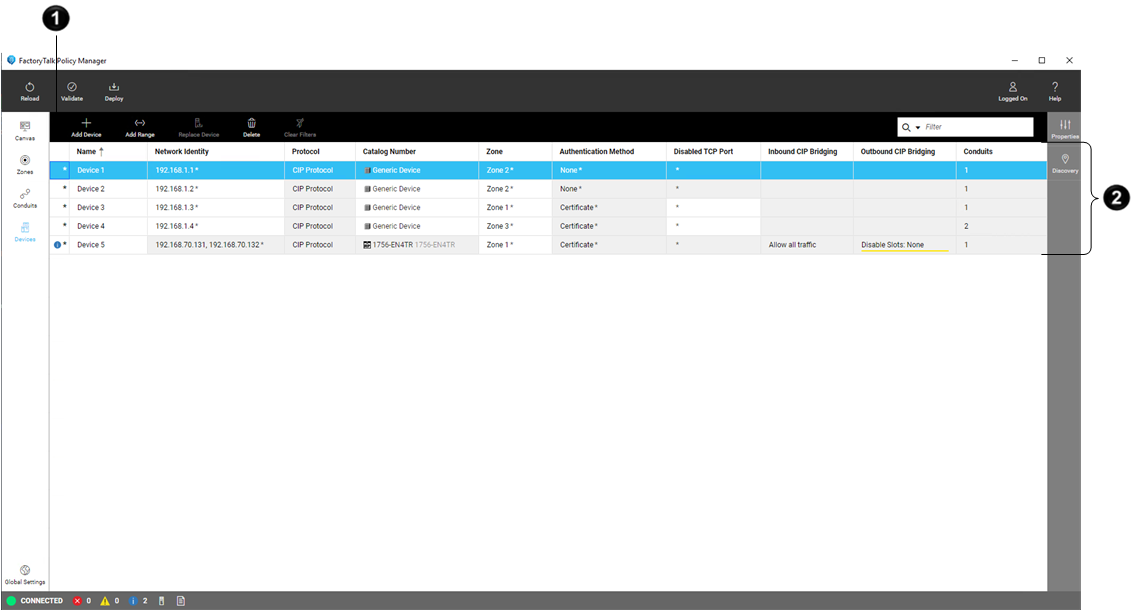This screenshot has width=1135, height=611.
Task: Delete the selected device
Action: coord(252,123)
